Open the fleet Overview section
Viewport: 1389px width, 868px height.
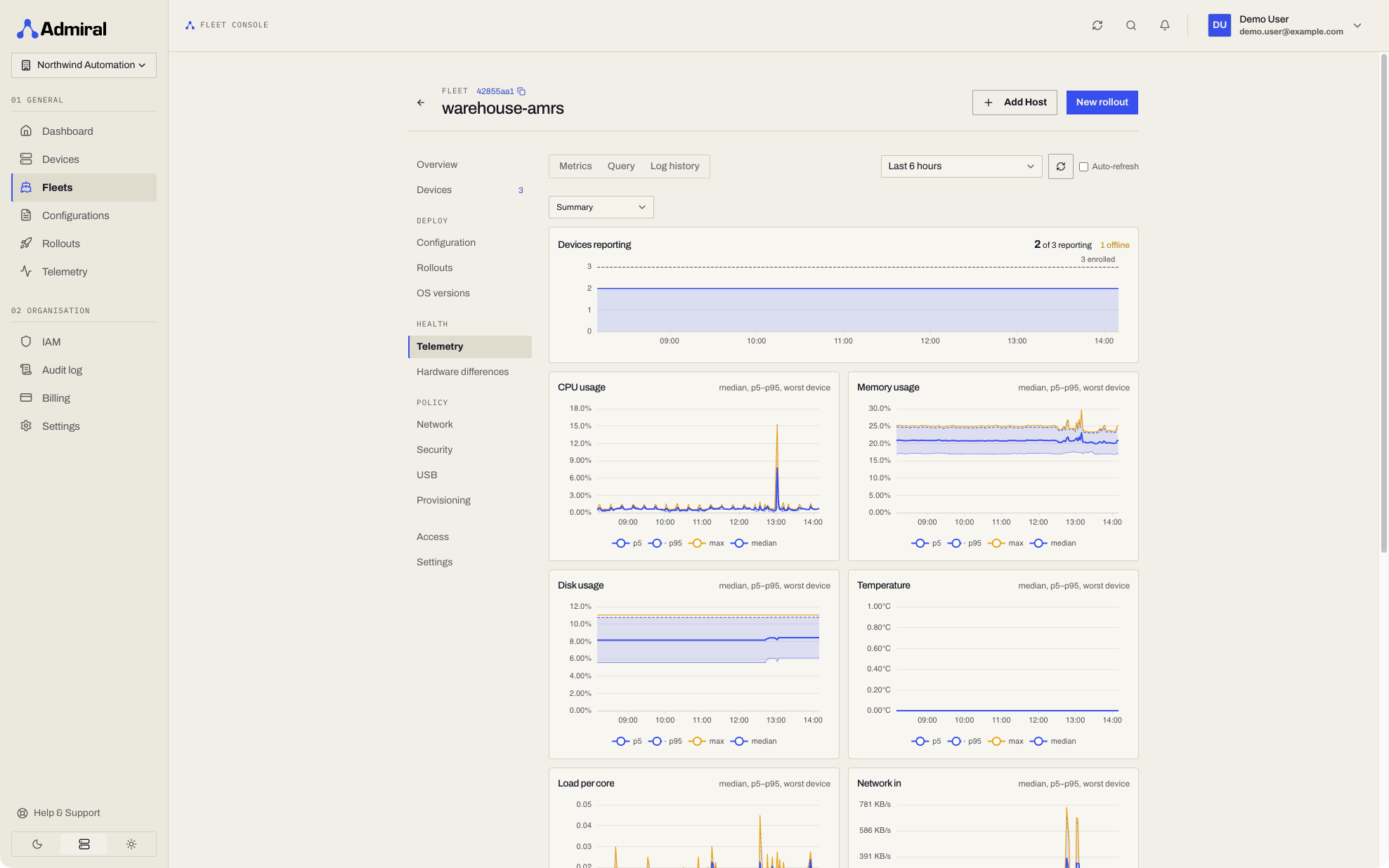pyautogui.click(x=469, y=165)
